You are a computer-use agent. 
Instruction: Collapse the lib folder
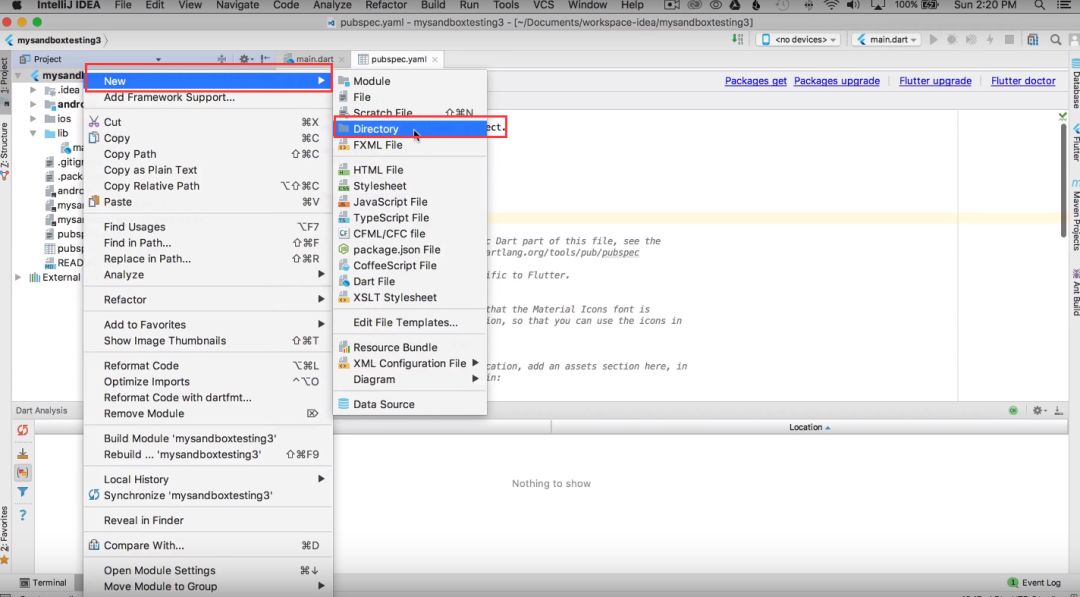33,134
